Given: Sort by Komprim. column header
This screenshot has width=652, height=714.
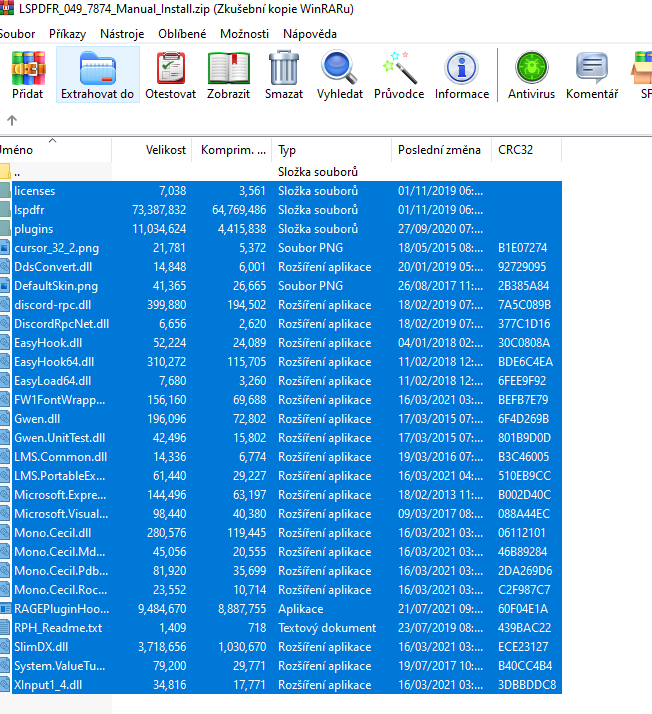Looking at the screenshot, I should tap(232, 150).
